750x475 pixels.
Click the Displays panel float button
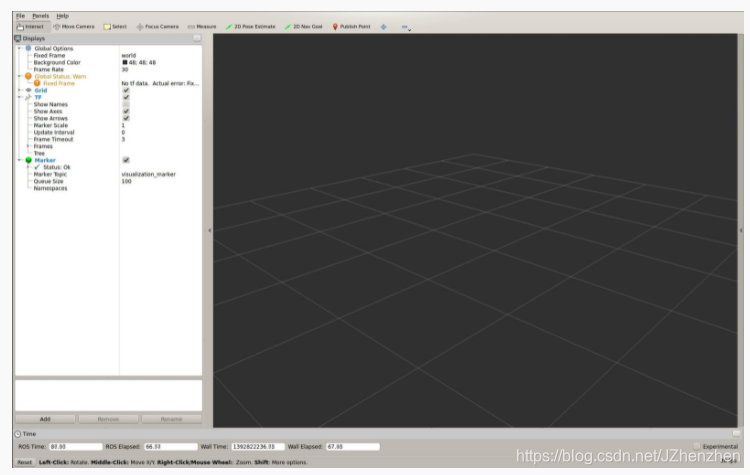[197, 38]
